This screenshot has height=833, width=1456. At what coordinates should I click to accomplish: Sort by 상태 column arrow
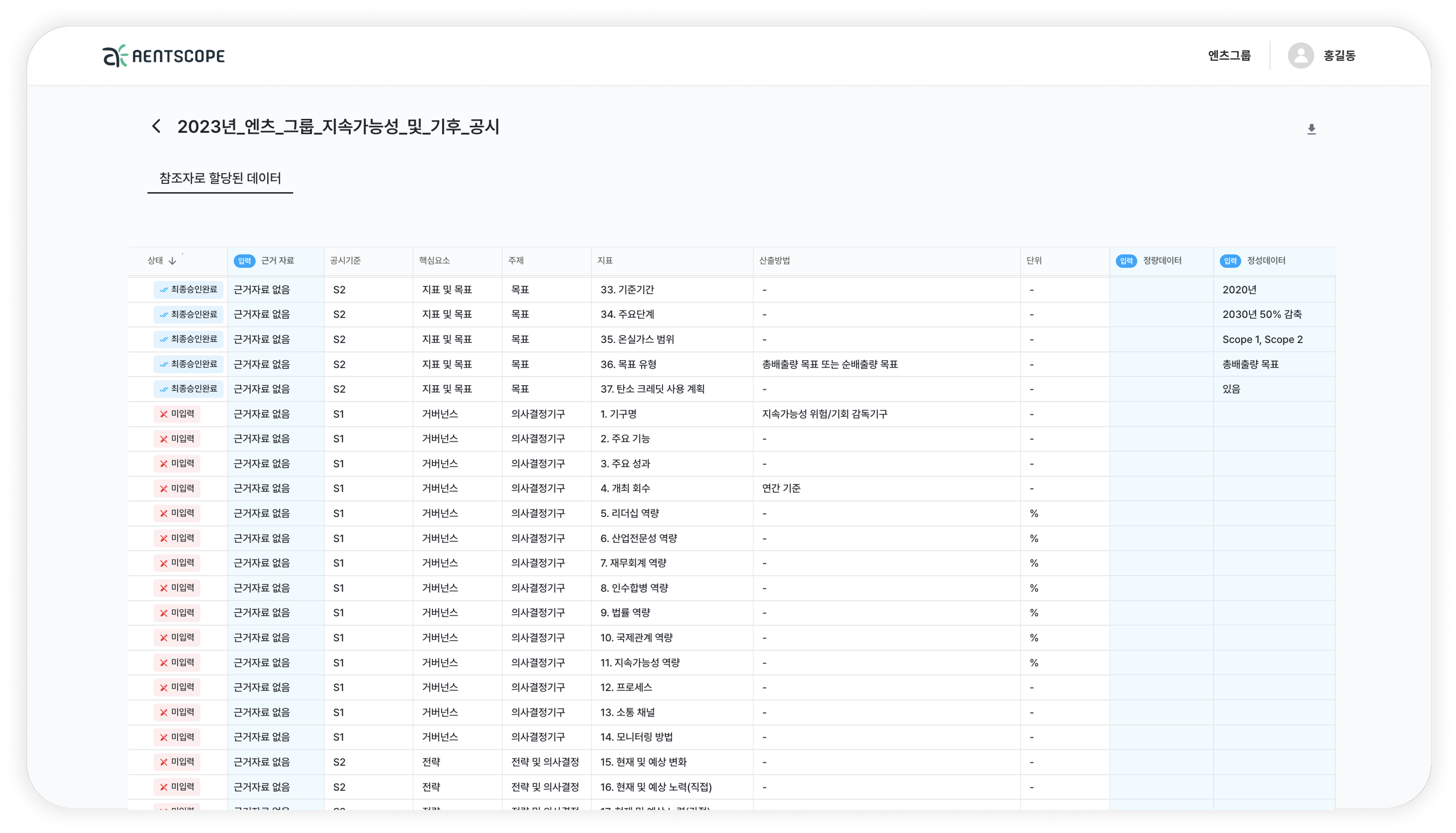pos(172,261)
